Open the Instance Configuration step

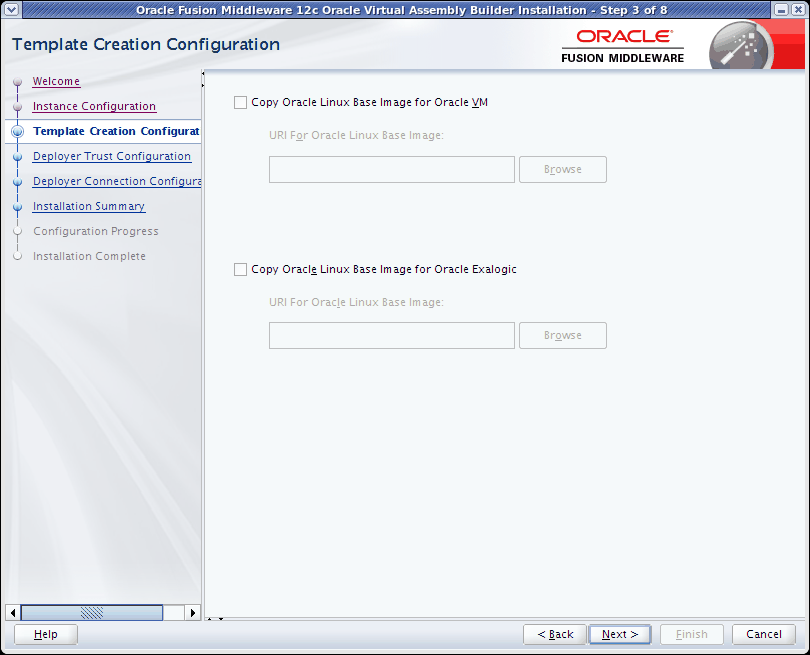94,106
